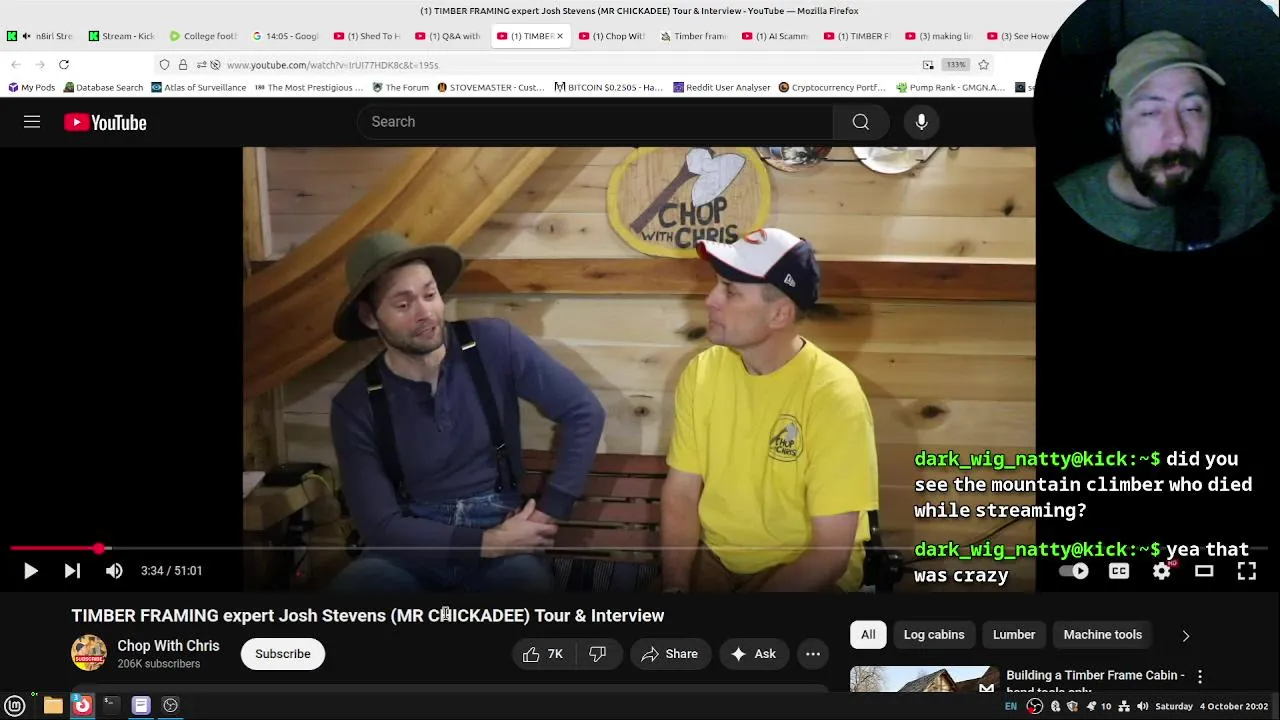This screenshot has width=1280, height=720.
Task: Go forward in Firefox history
Action: click(x=40, y=65)
